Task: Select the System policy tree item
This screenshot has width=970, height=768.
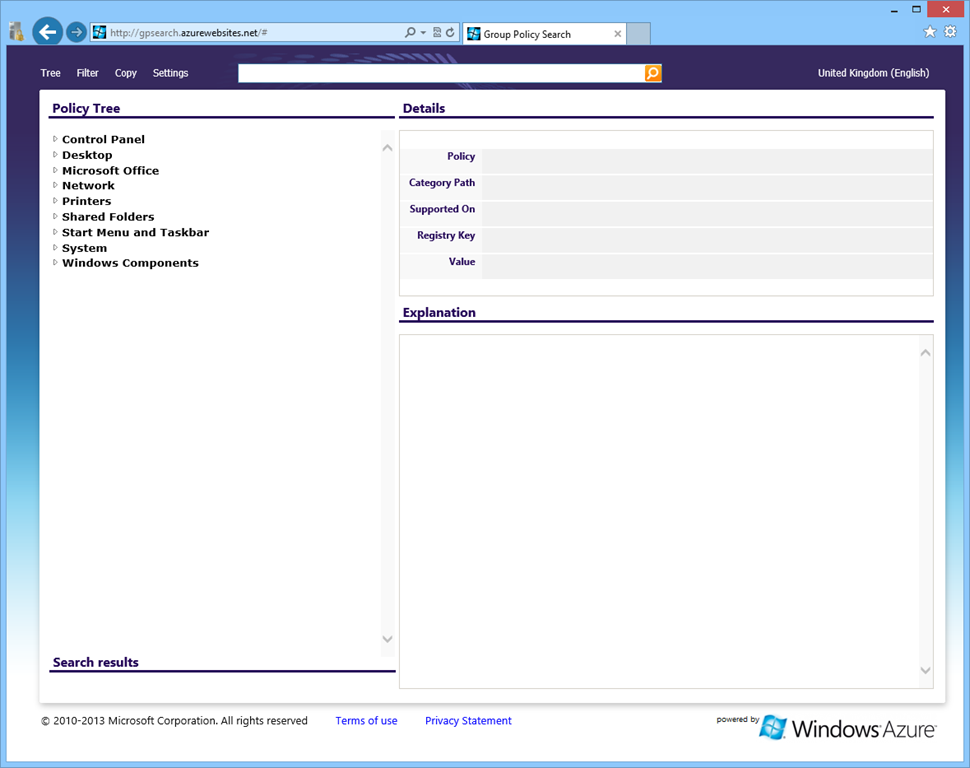Action: coord(84,248)
